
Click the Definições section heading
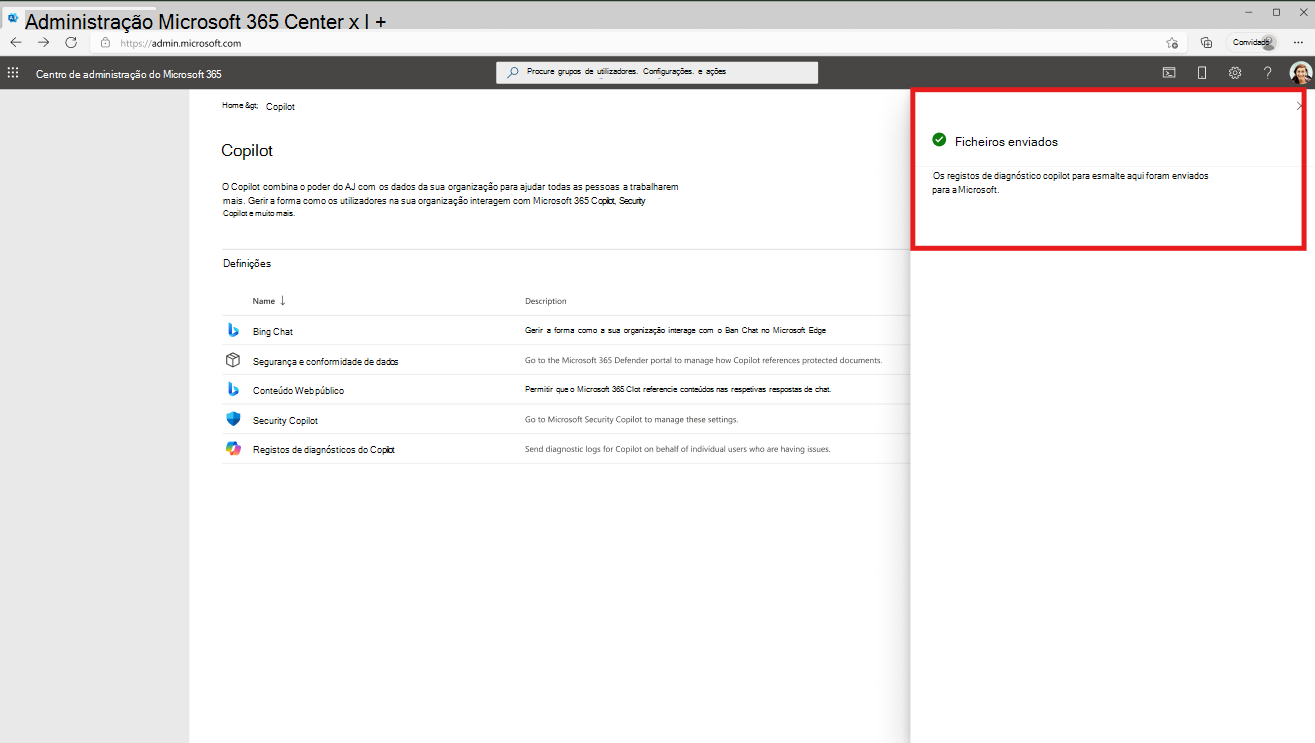pyautogui.click(x=247, y=264)
